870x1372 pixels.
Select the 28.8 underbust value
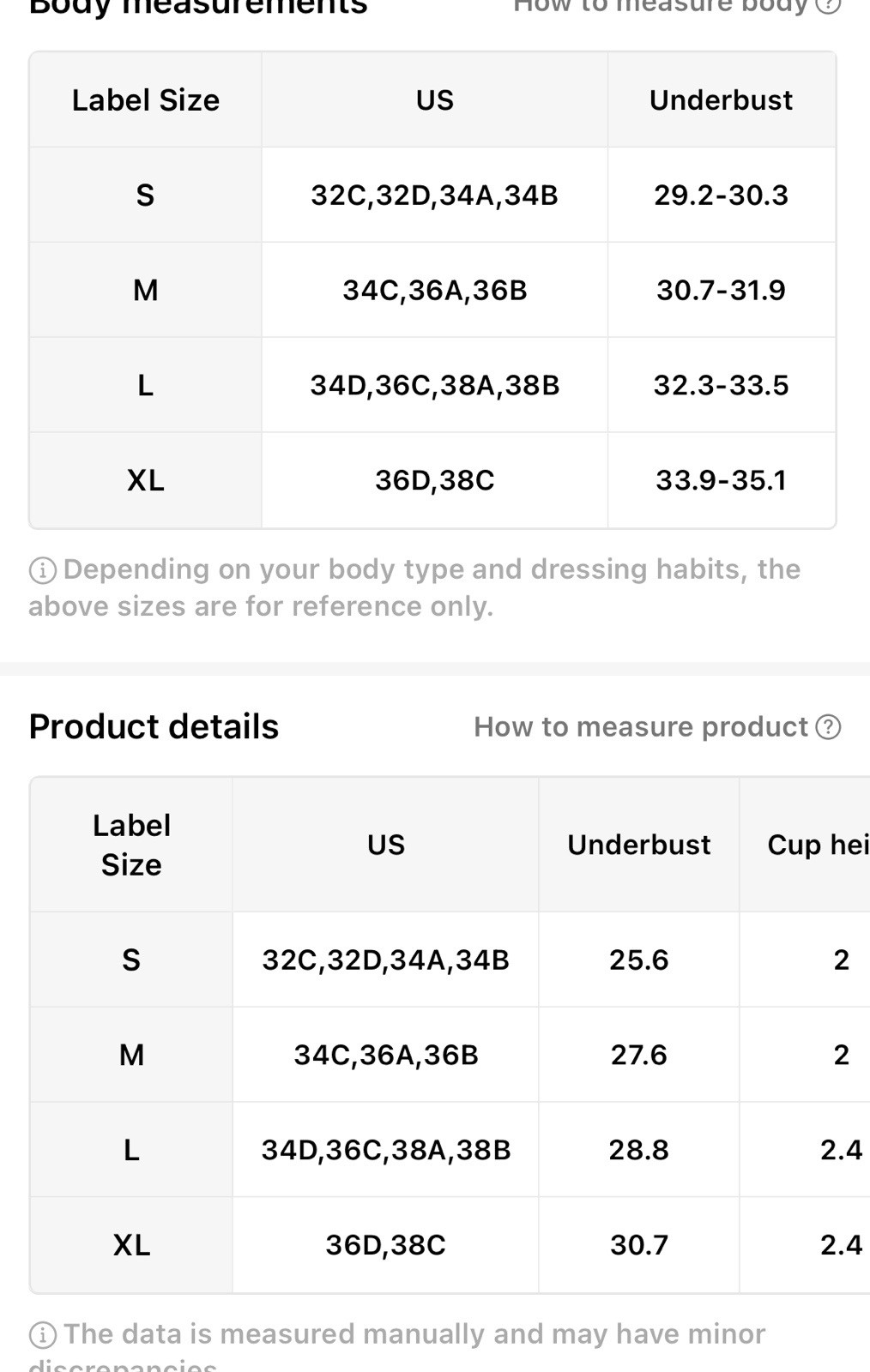click(638, 1150)
